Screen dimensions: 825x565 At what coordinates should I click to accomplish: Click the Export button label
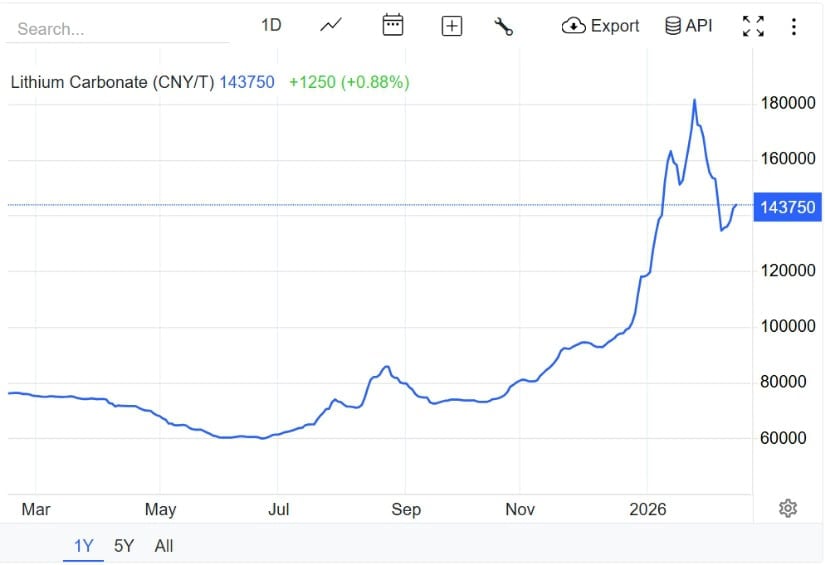point(615,26)
